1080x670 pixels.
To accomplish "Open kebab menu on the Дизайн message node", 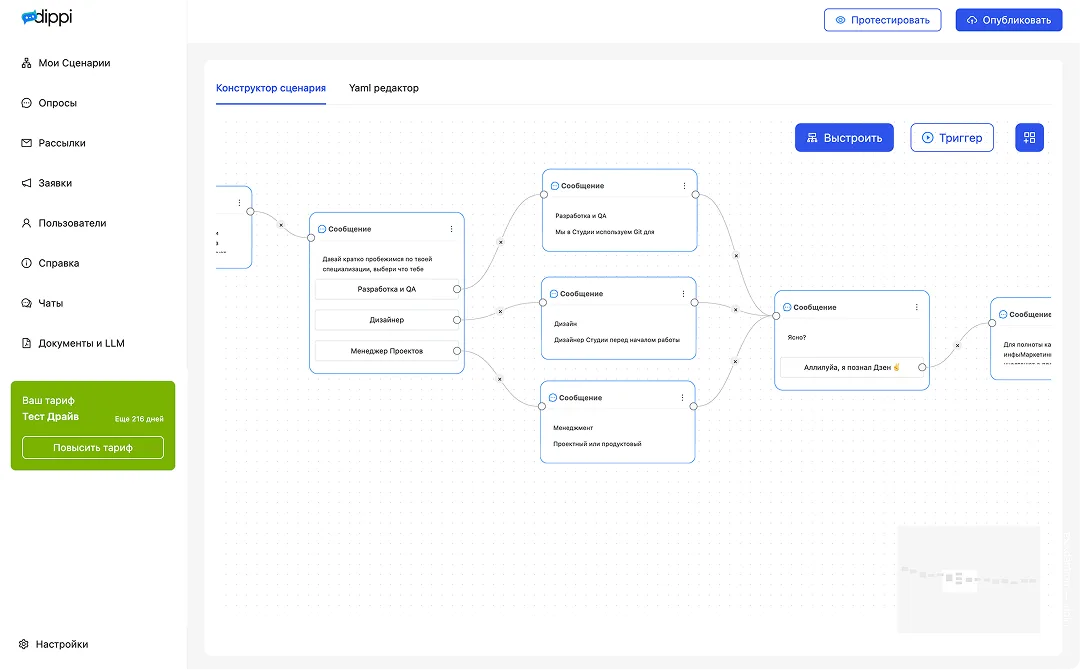I will (x=683, y=293).
